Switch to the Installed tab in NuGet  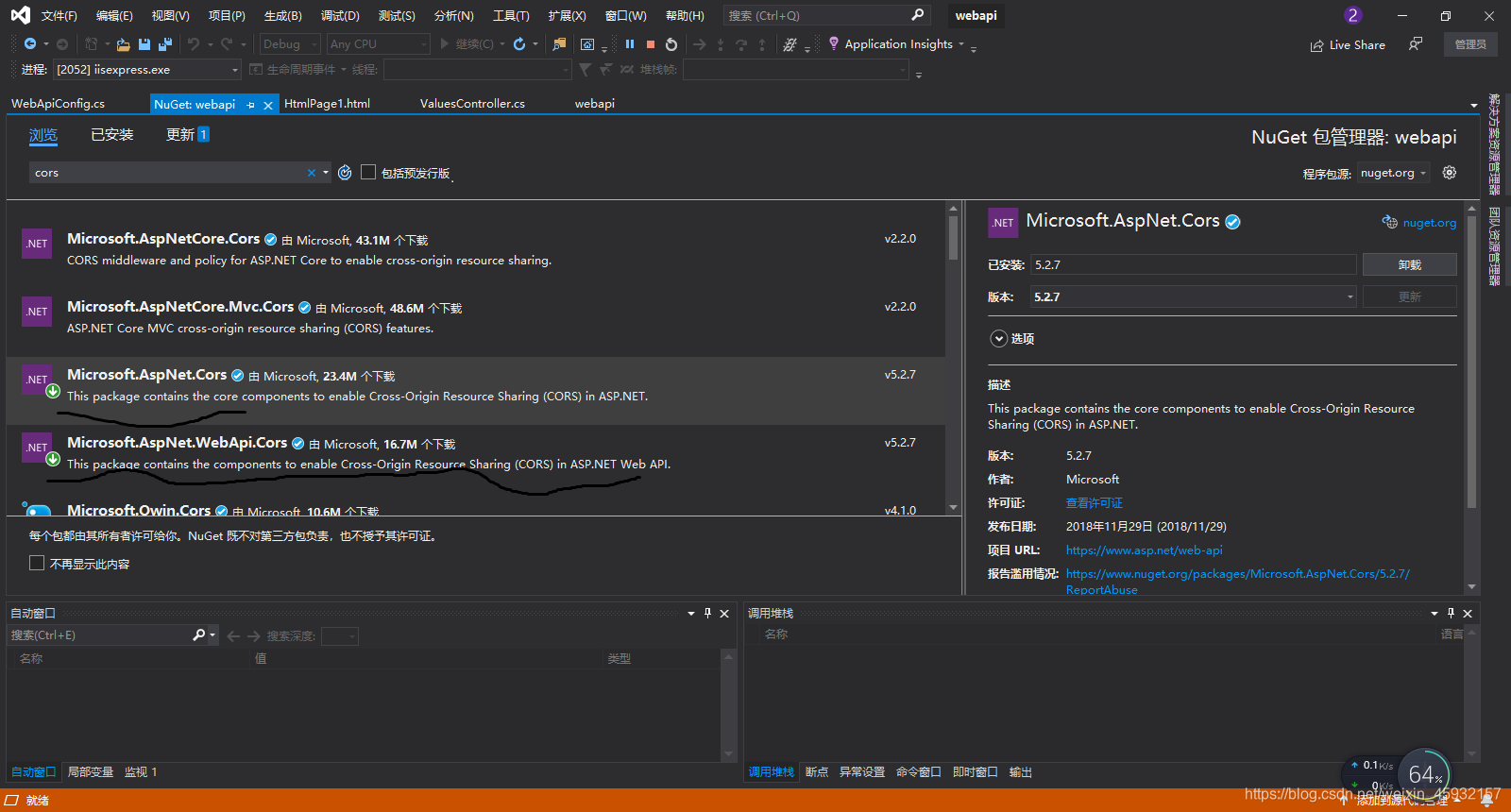pos(112,135)
